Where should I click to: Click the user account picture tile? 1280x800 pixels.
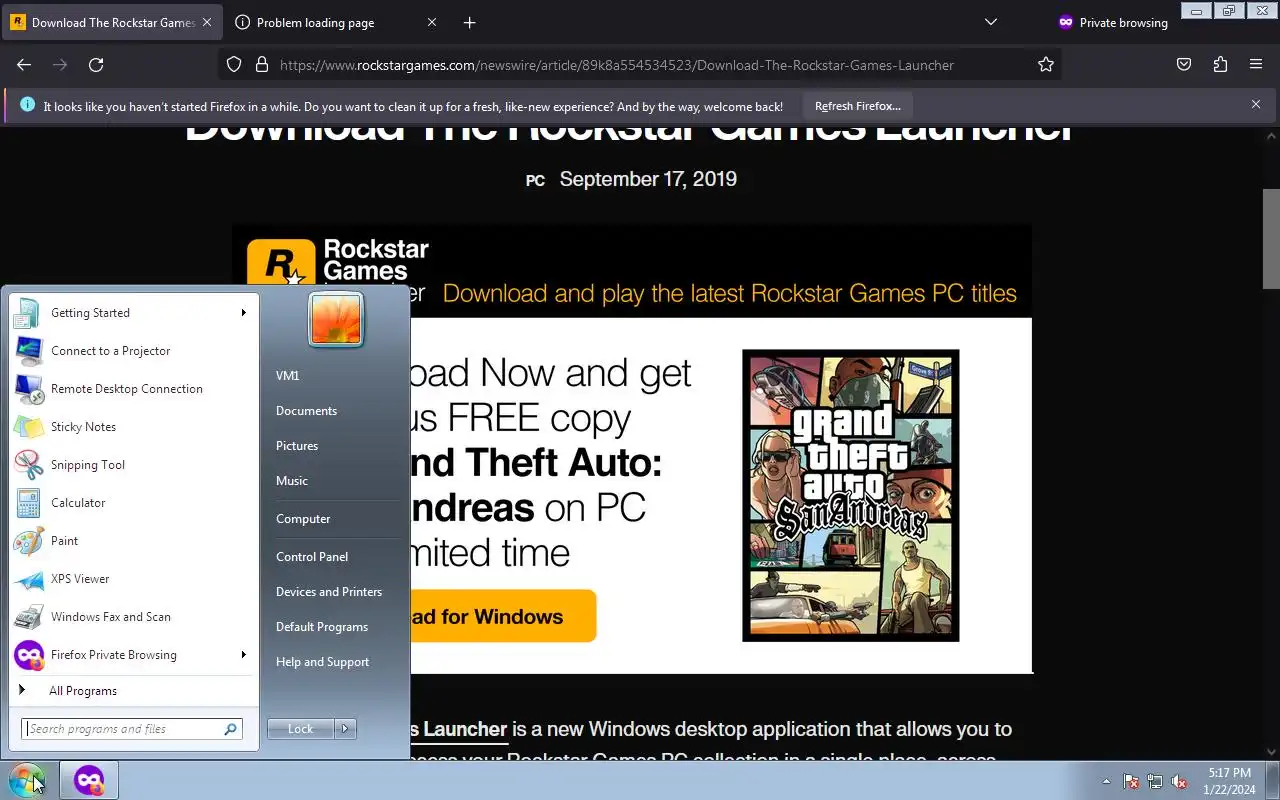tap(336, 319)
